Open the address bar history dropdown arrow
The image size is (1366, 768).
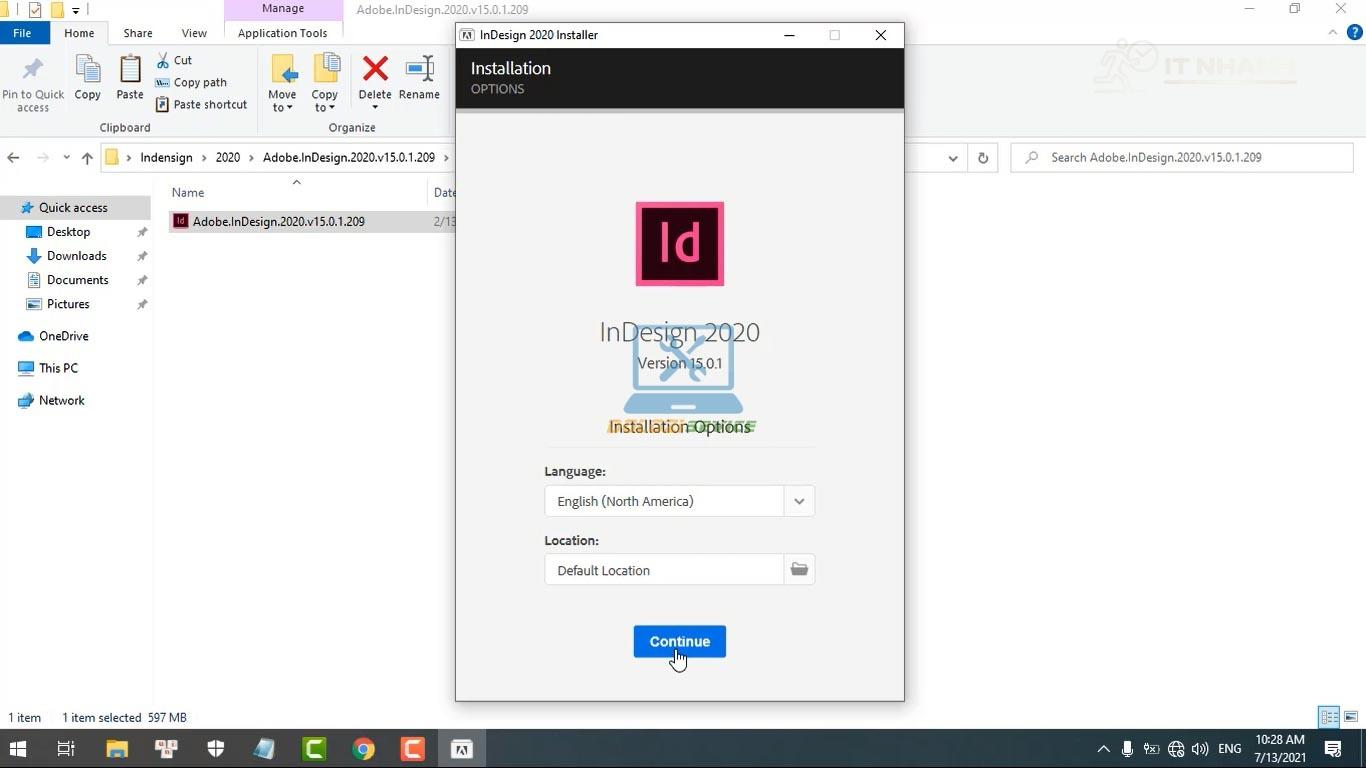point(952,157)
